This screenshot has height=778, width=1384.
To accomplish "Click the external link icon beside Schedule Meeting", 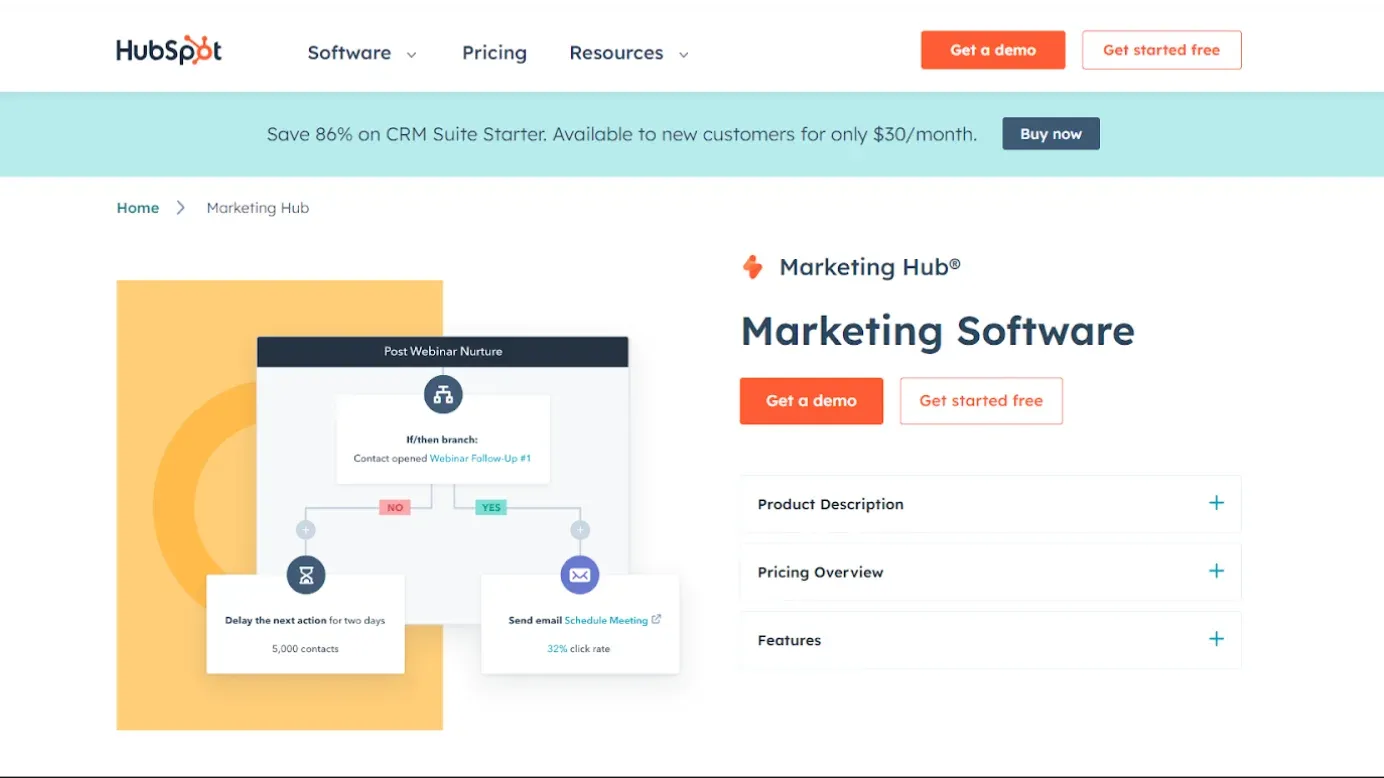I will coord(656,619).
